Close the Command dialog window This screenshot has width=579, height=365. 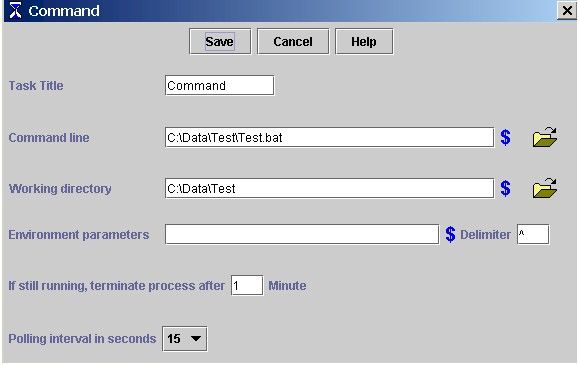567,10
